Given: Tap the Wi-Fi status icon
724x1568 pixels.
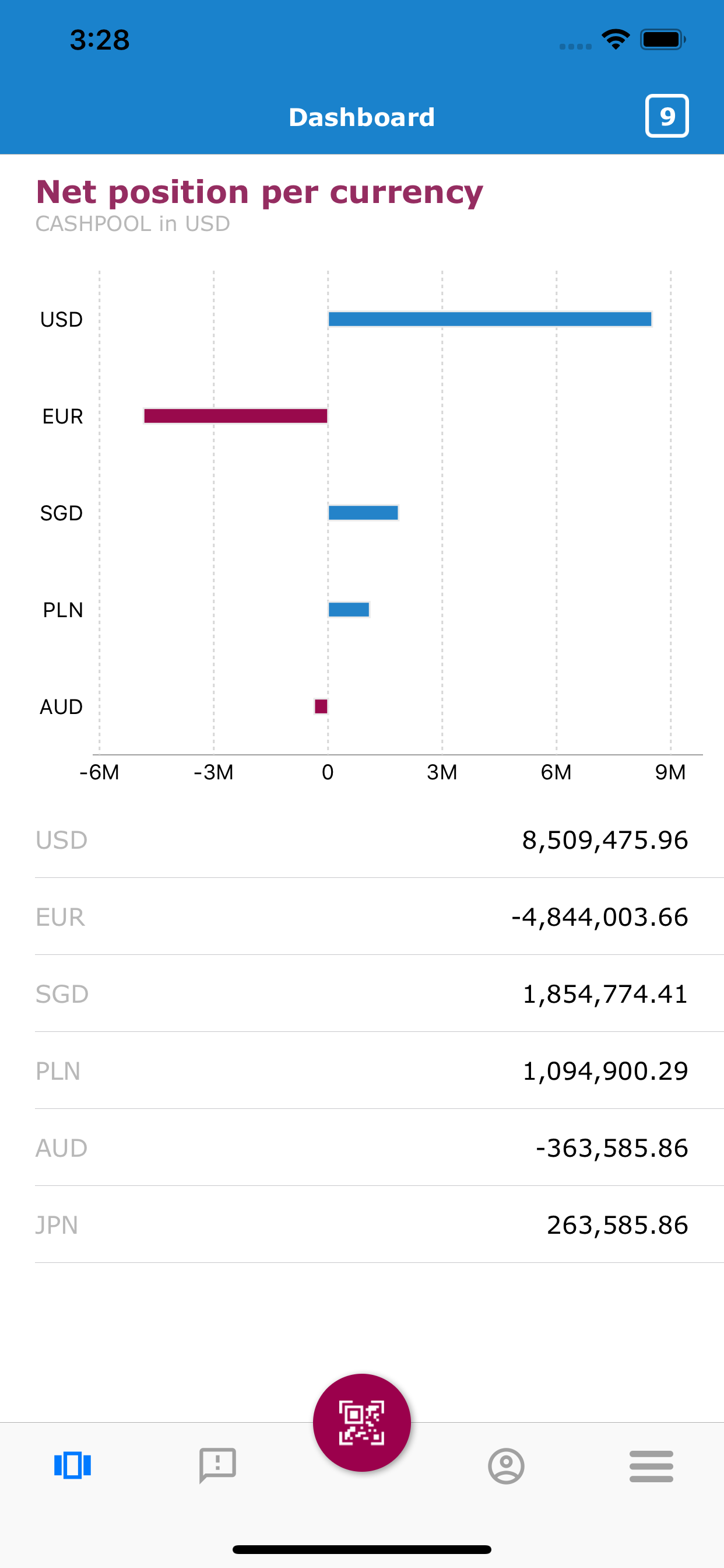Looking at the screenshot, I should click(x=616, y=40).
